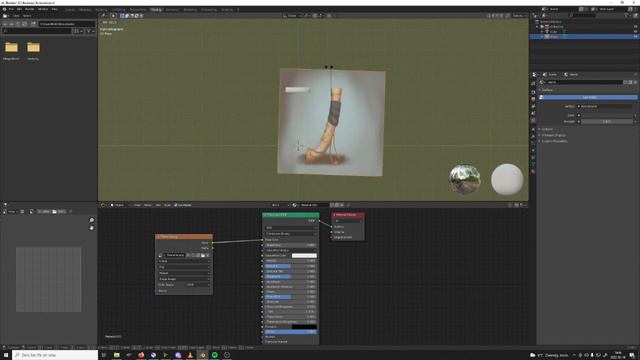
Task: Switch to the Layout workspace tab
Action: pyautogui.click(x=70, y=9)
